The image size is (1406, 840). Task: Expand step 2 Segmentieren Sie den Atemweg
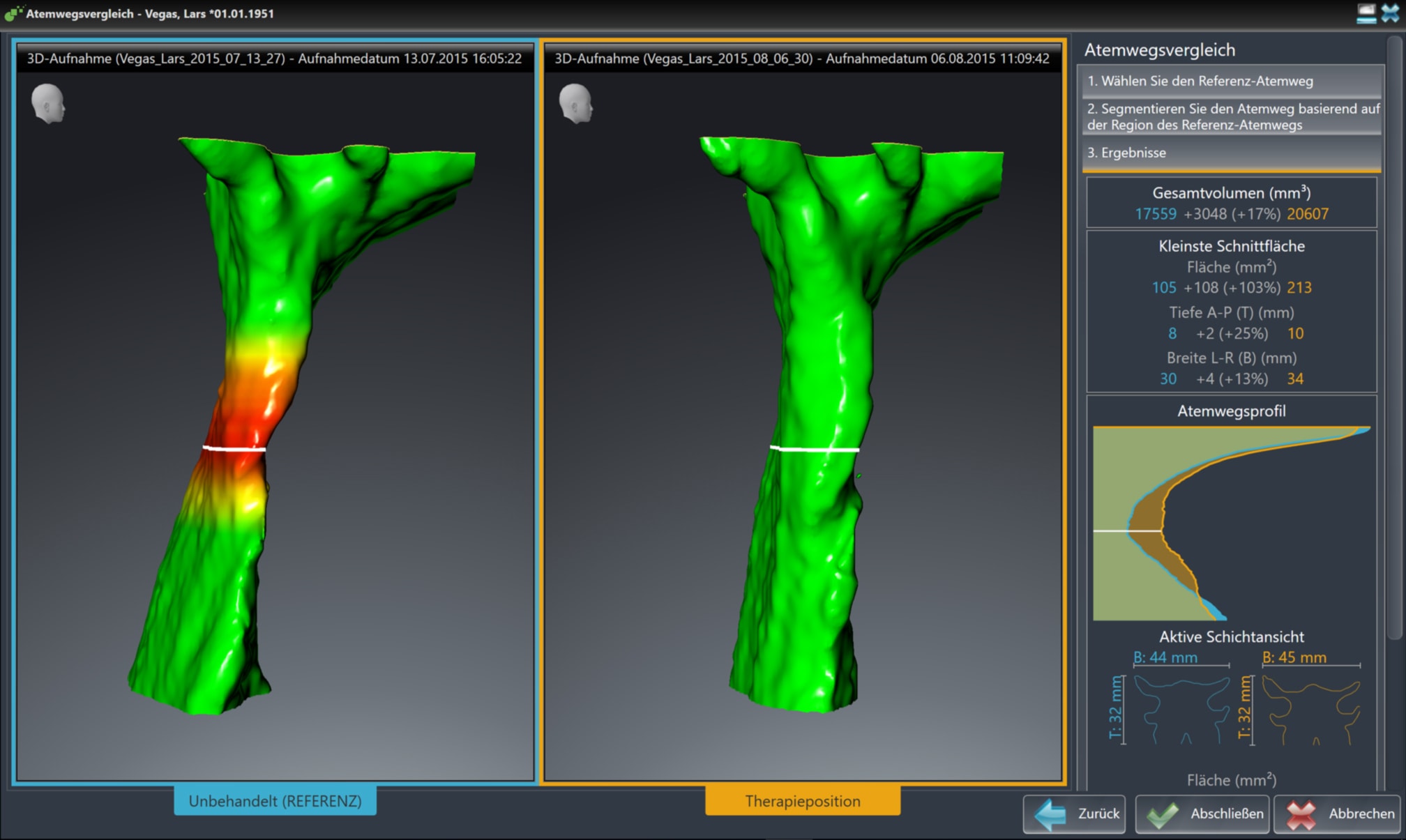pos(1231,117)
